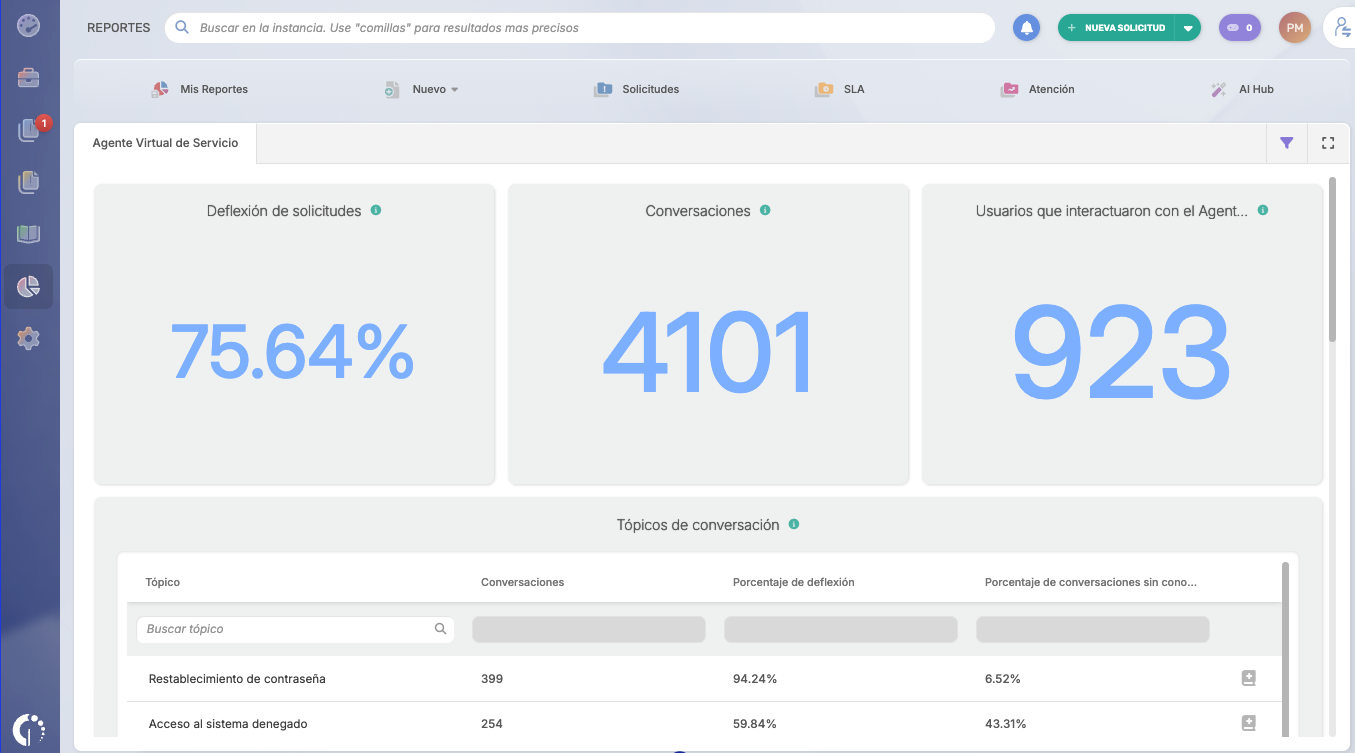
Task: Open AI Hub
Action: (1242, 89)
